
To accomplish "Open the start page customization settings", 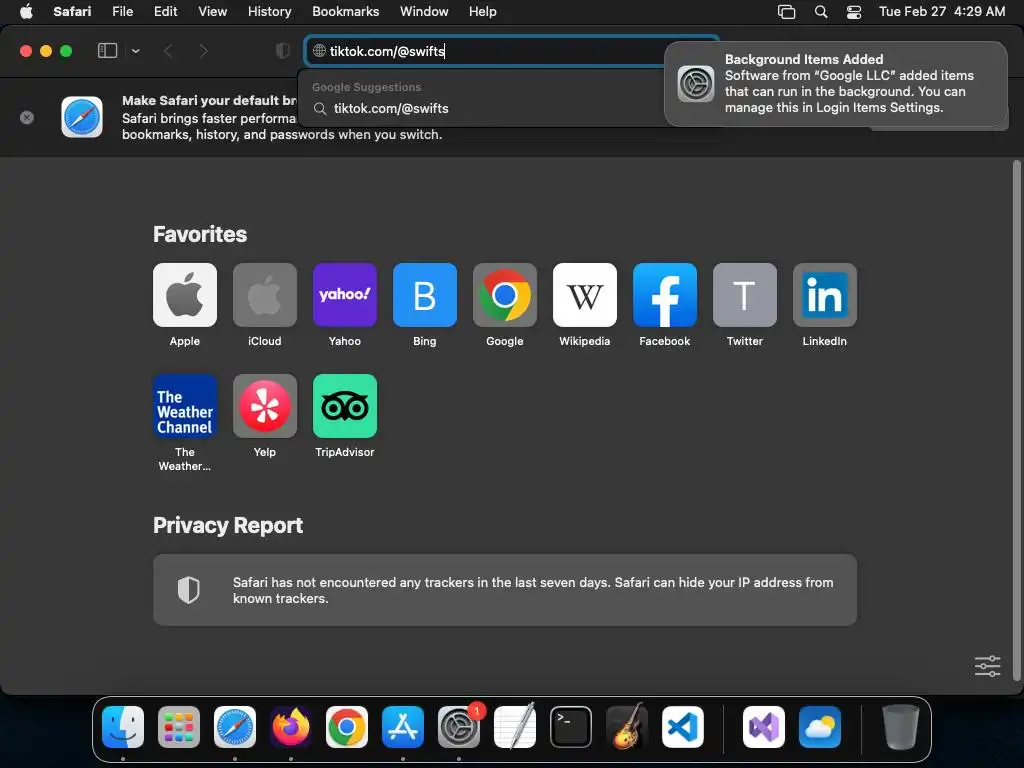I will point(987,666).
